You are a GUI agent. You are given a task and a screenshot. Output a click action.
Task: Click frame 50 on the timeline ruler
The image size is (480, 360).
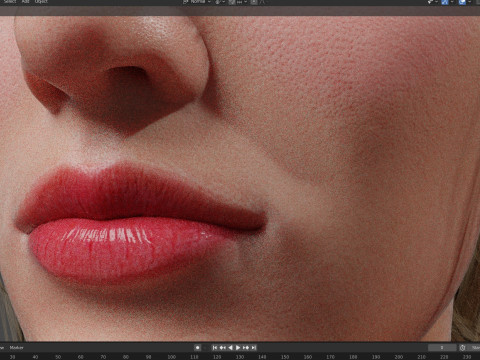pos(58,357)
